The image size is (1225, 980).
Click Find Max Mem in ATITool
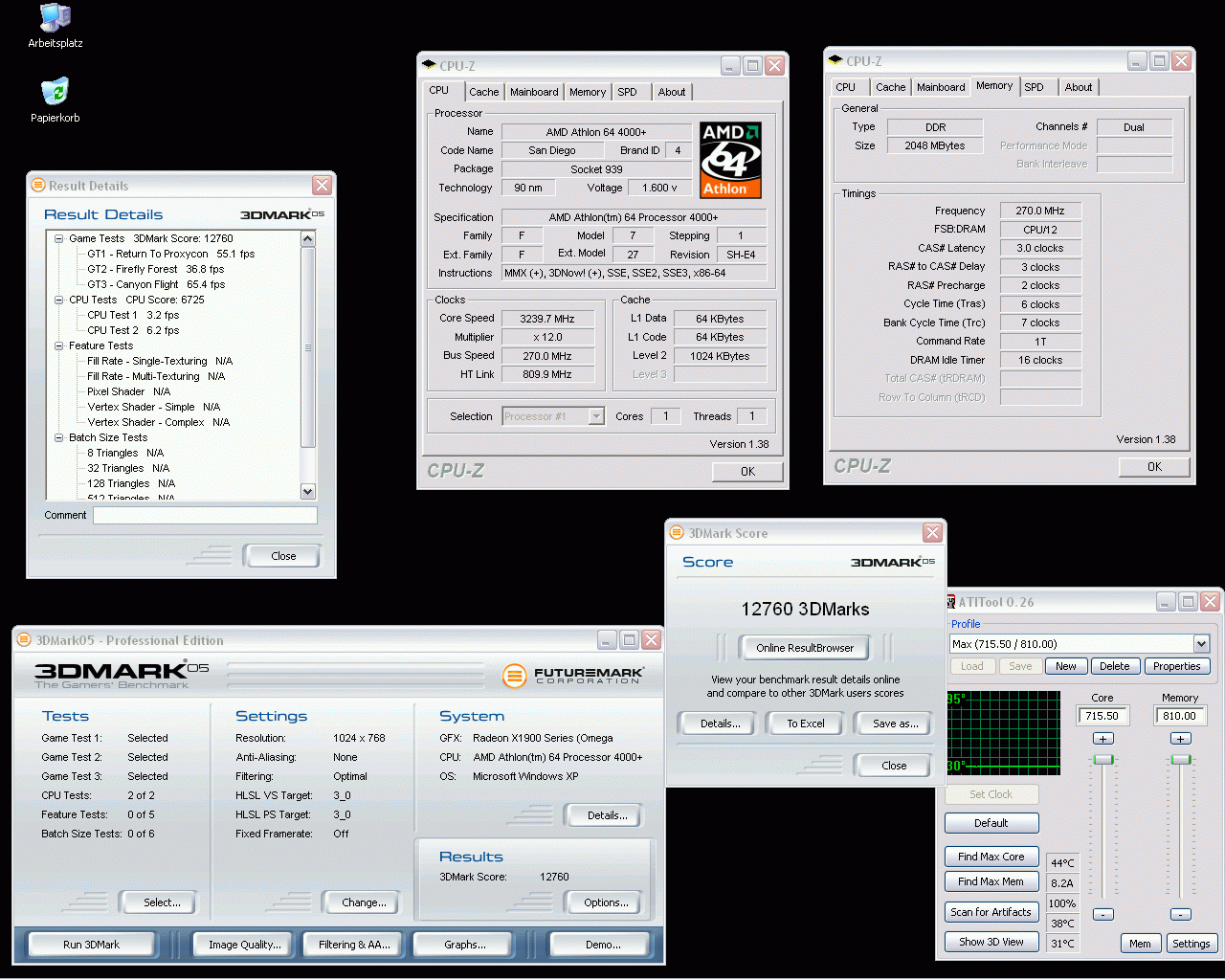(991, 881)
